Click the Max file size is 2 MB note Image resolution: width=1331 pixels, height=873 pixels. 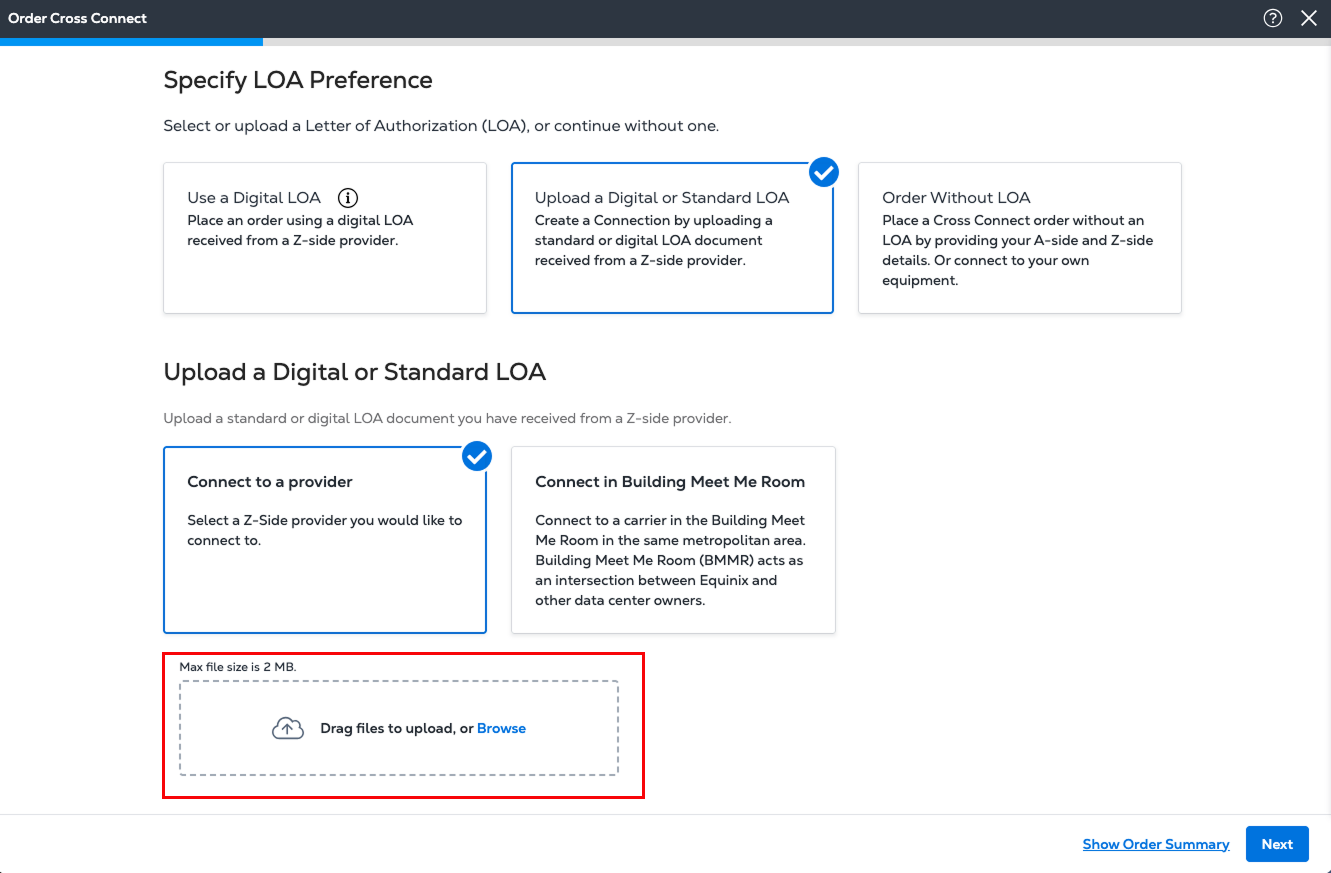[238, 667]
